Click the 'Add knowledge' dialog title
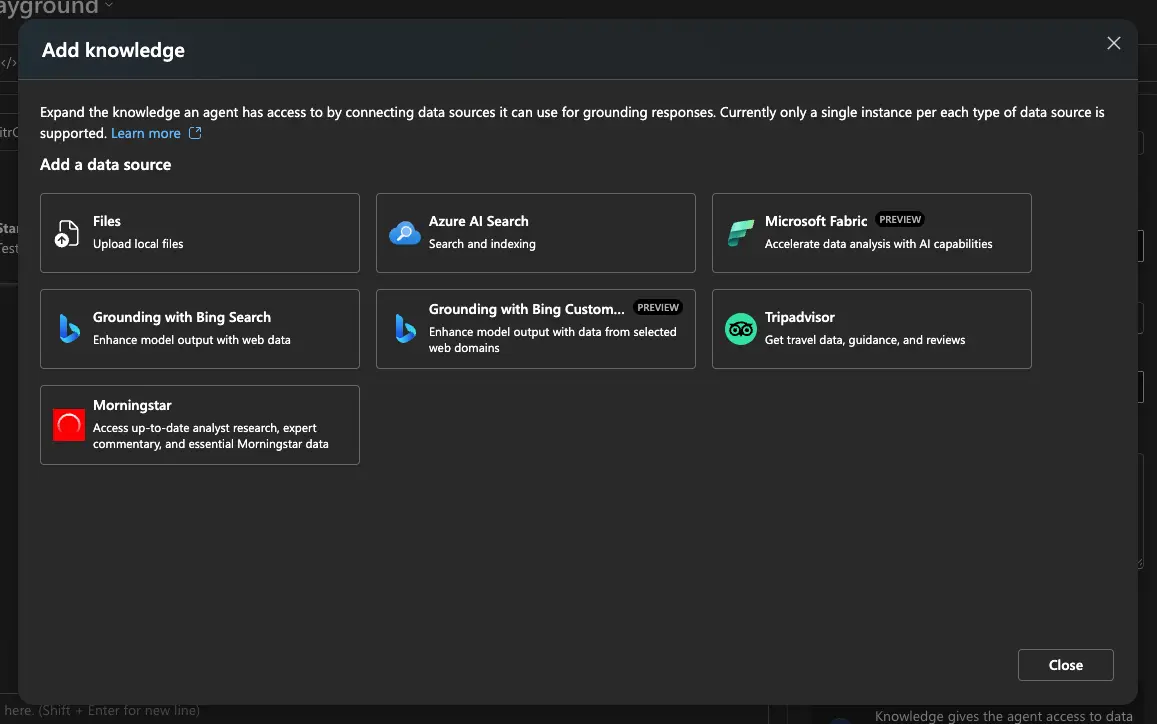1157x724 pixels. [x=113, y=50]
